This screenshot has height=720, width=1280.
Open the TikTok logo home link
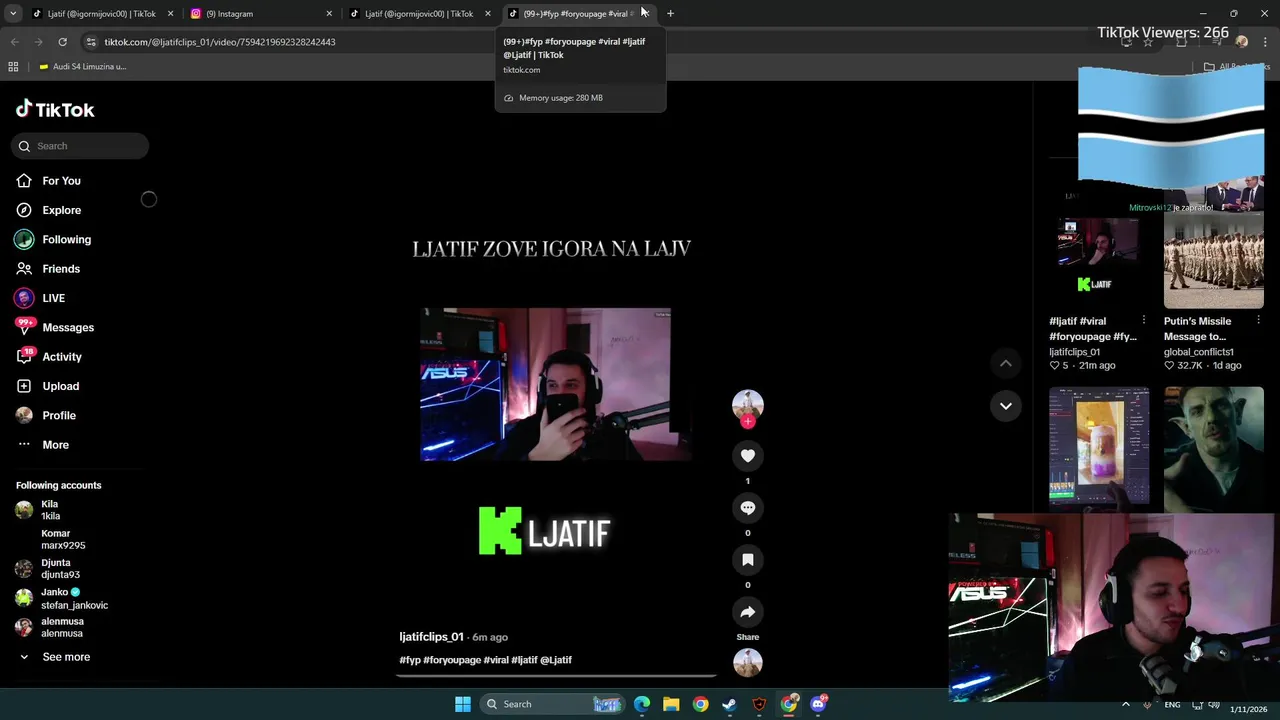click(x=55, y=109)
